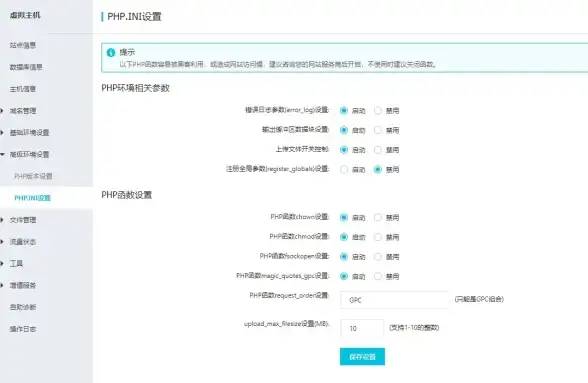
Task: Click the hint text (只能是GPC组合)
Action: (479, 299)
